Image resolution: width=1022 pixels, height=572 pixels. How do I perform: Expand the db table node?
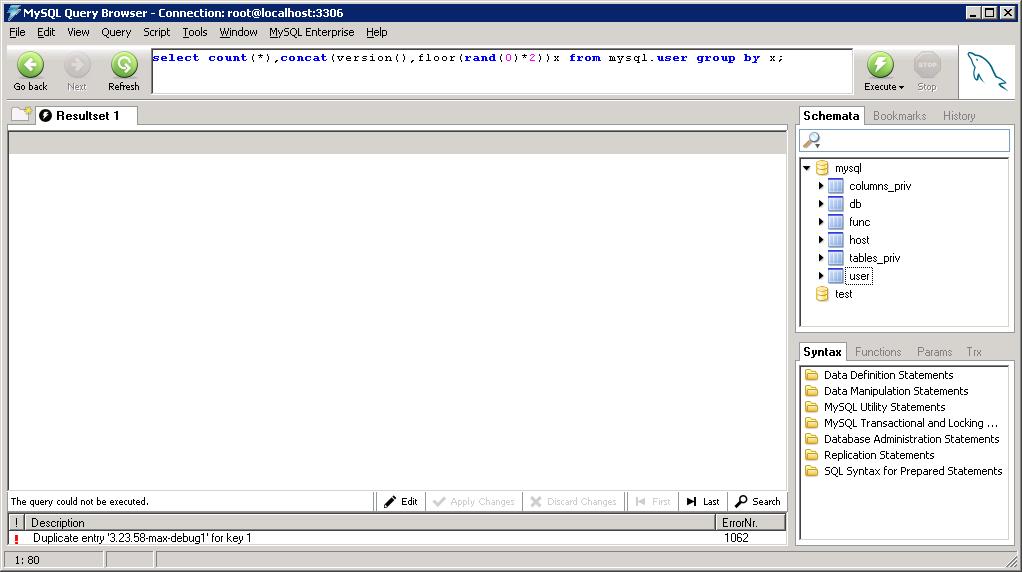pyautogui.click(x=821, y=204)
